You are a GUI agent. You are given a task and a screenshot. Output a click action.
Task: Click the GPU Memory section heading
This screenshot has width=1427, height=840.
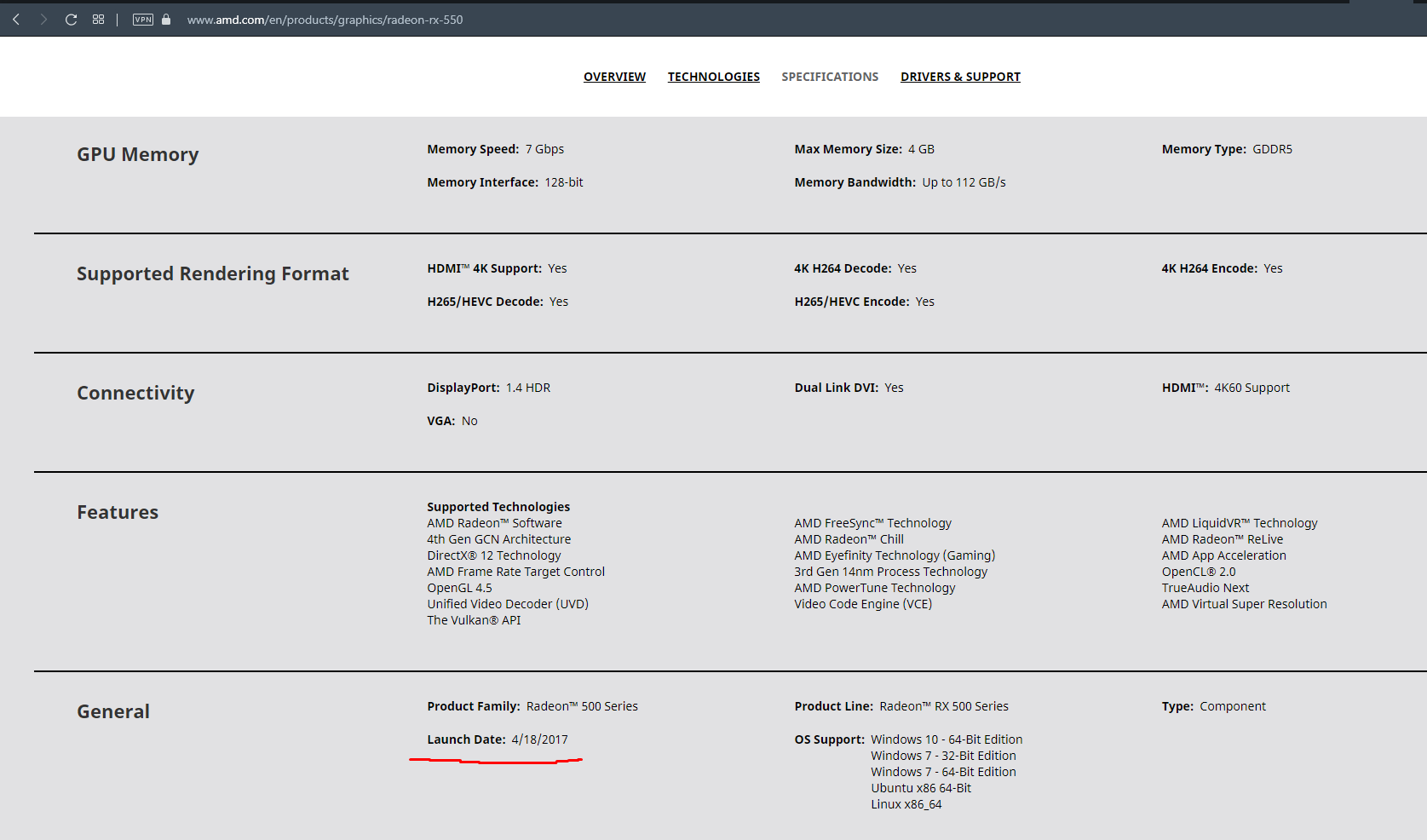point(138,154)
